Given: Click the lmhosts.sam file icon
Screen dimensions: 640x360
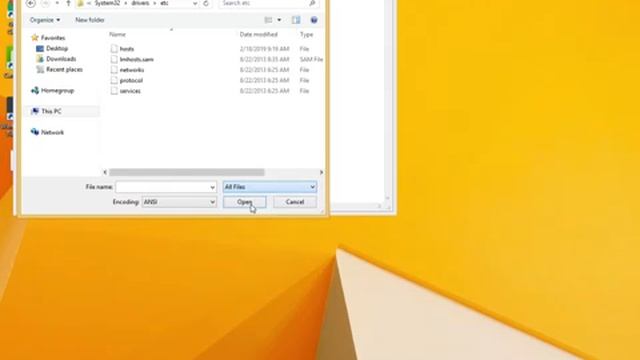Looking at the screenshot, I should coord(114,59).
